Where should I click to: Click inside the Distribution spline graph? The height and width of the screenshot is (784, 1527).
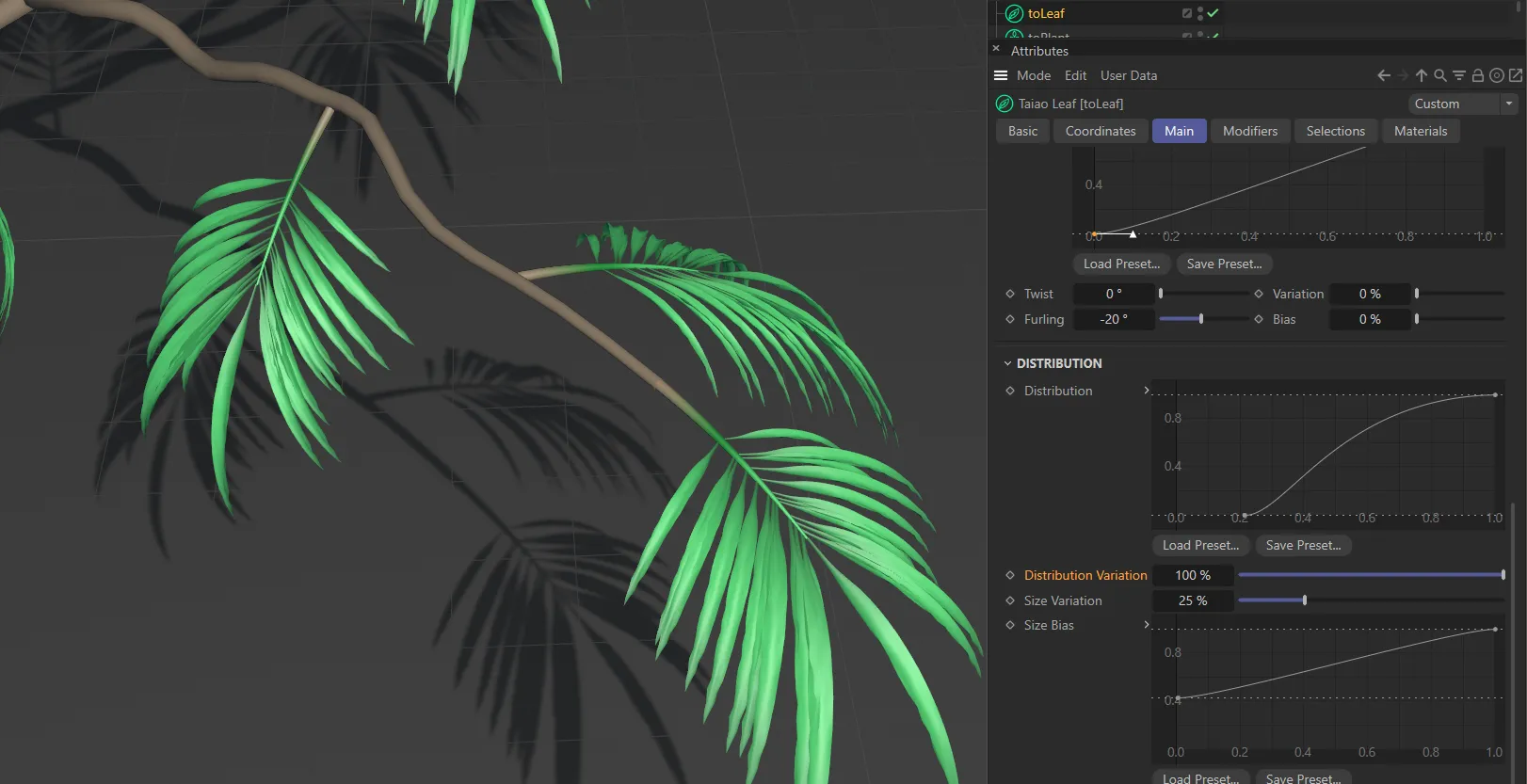[1327, 454]
